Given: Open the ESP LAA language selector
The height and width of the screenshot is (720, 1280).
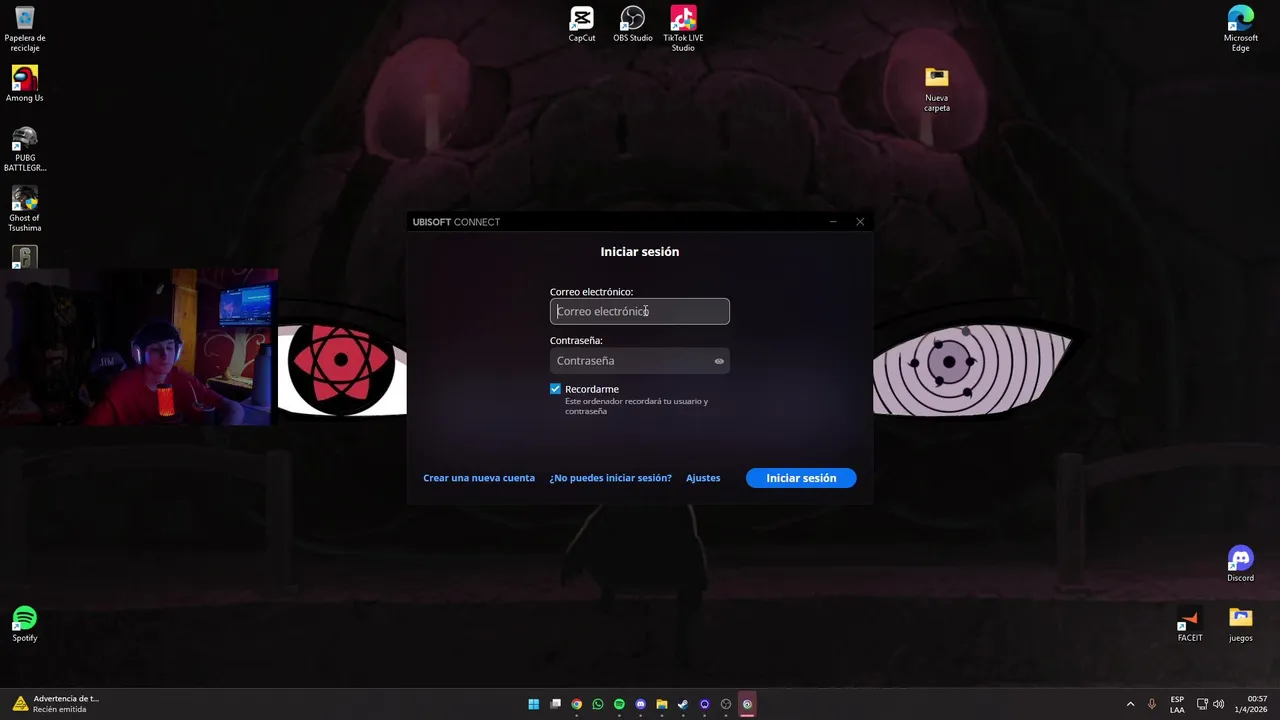Looking at the screenshot, I should pos(1177,704).
